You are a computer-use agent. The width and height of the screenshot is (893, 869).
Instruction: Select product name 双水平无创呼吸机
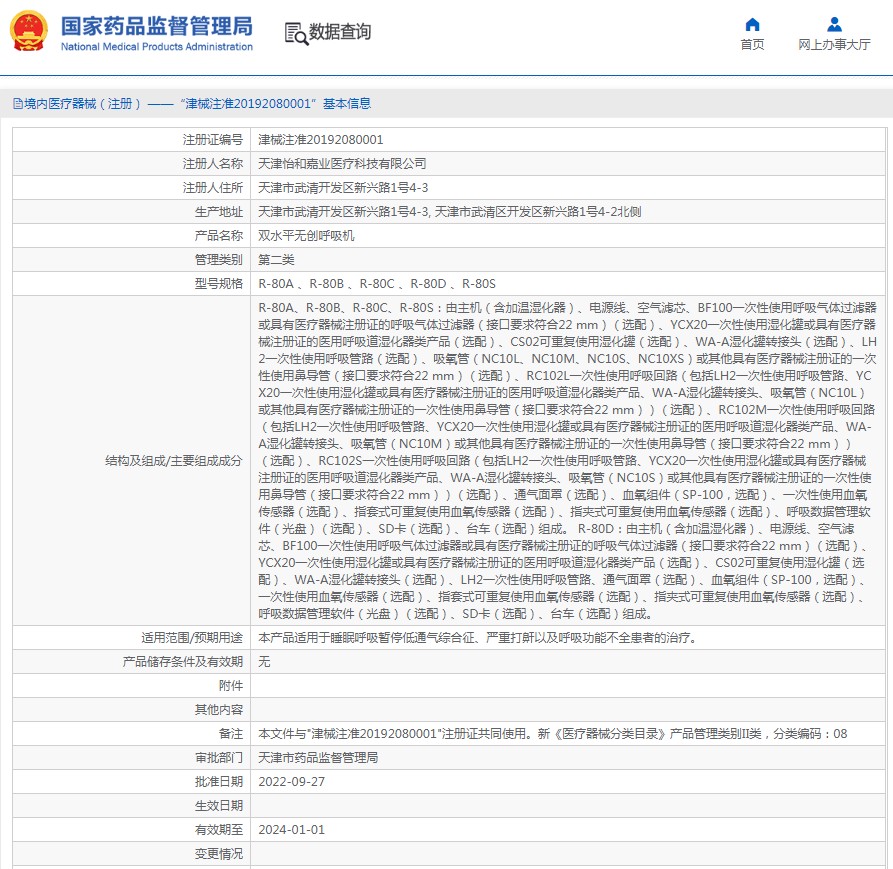(306, 236)
